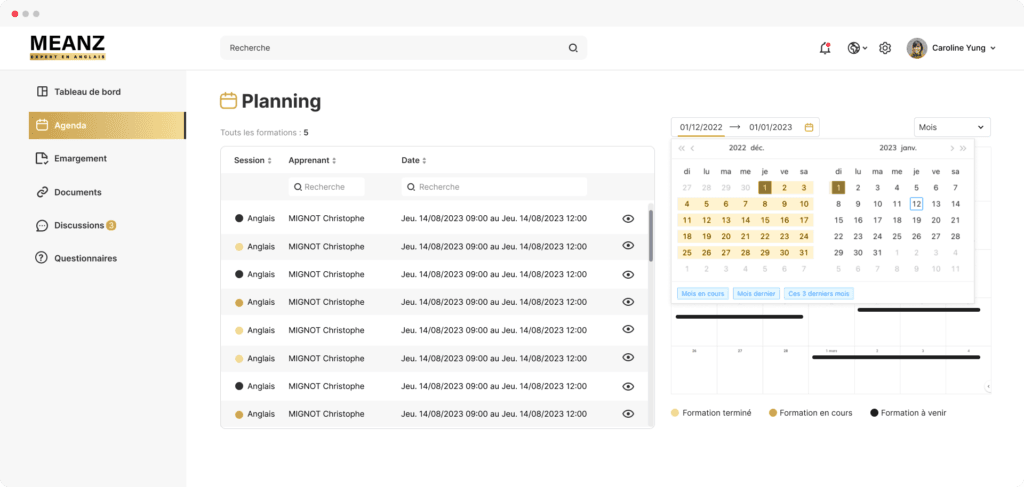
Task: Click eye icon on last Anglais row
Action: (628, 414)
